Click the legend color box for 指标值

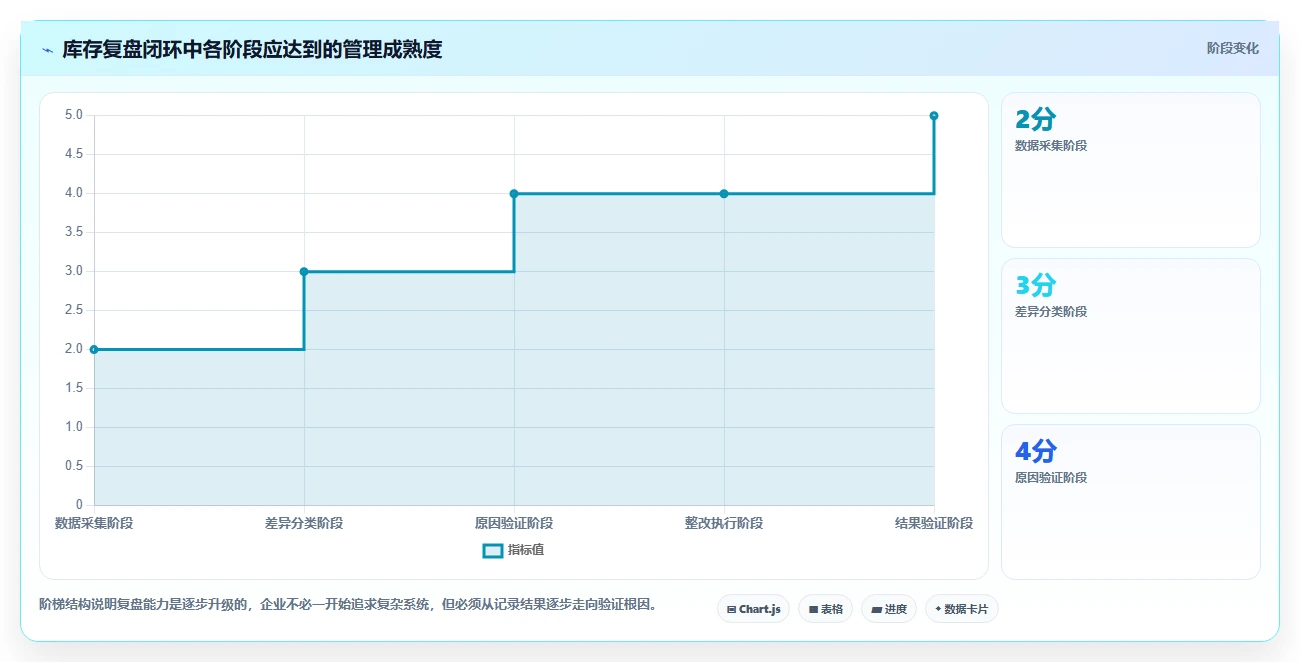click(x=493, y=550)
